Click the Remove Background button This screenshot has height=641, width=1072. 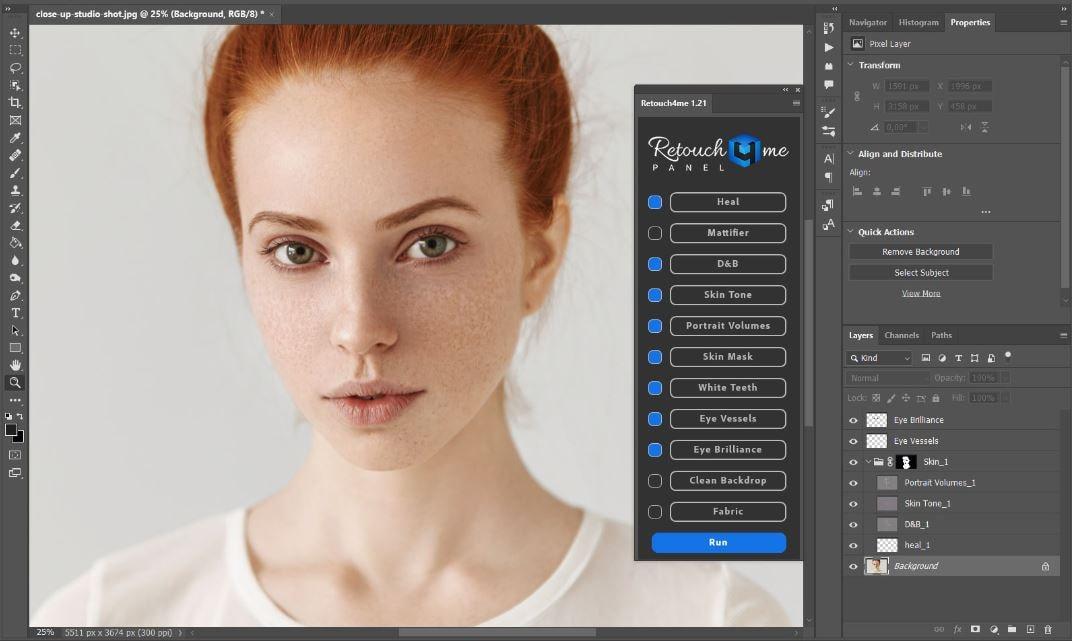tap(920, 252)
